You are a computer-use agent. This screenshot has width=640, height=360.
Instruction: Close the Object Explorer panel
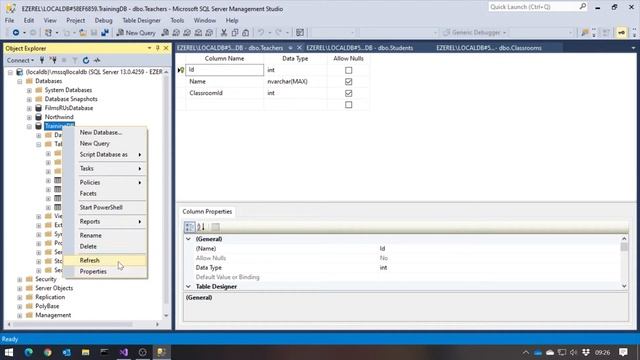pos(166,48)
